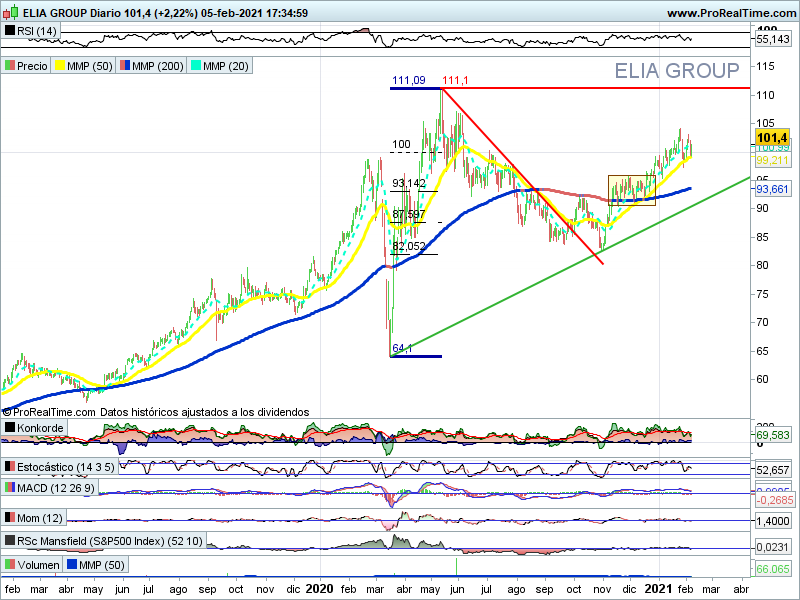This screenshot has width=800, height=600.
Task: Click the Konkorde value 69,583
Action: [x=772, y=435]
